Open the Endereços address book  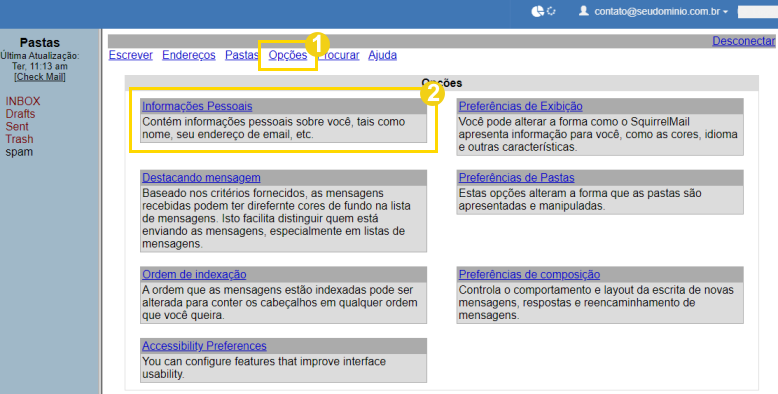(189, 55)
